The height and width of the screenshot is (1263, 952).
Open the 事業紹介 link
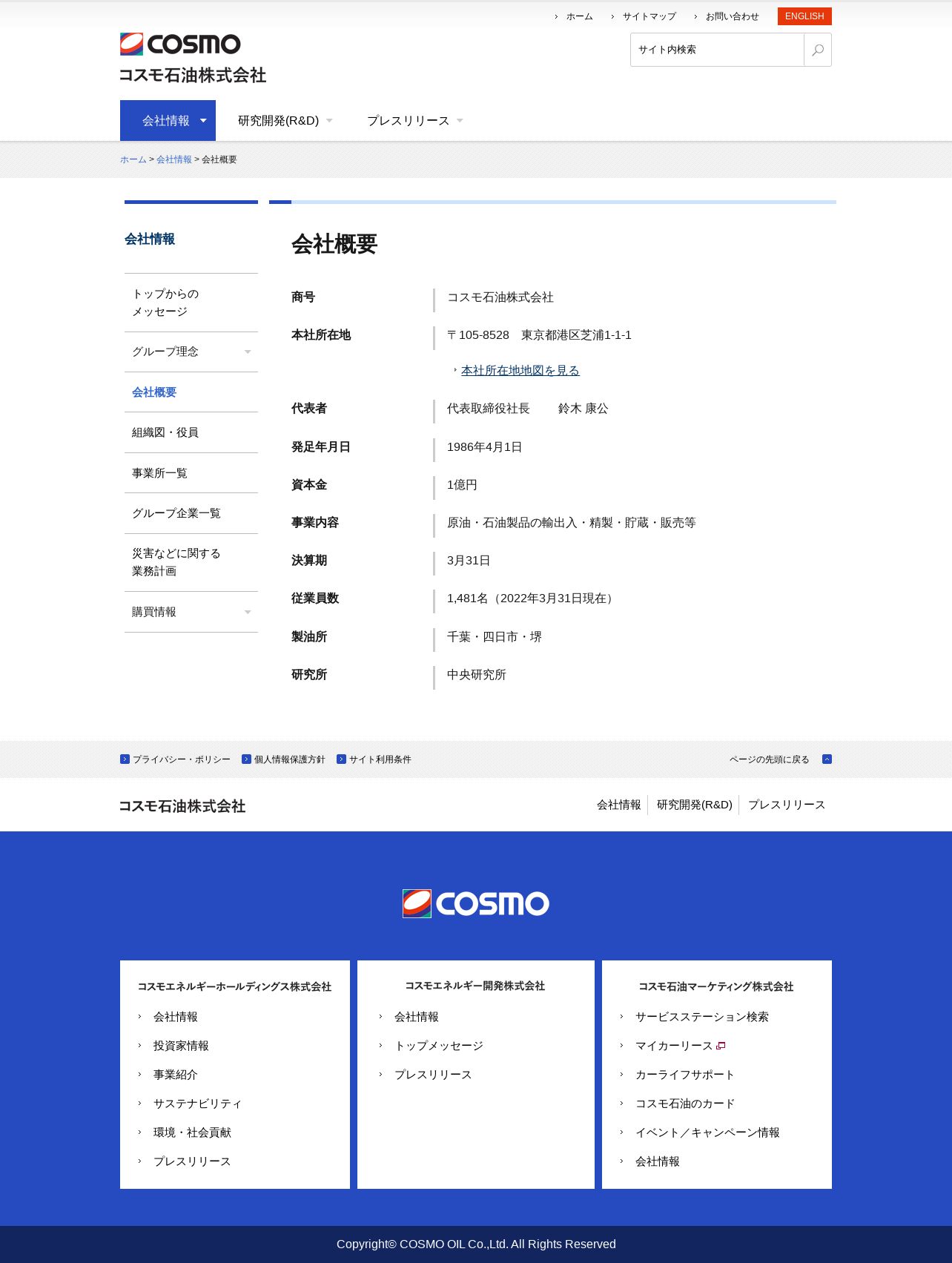[176, 1075]
